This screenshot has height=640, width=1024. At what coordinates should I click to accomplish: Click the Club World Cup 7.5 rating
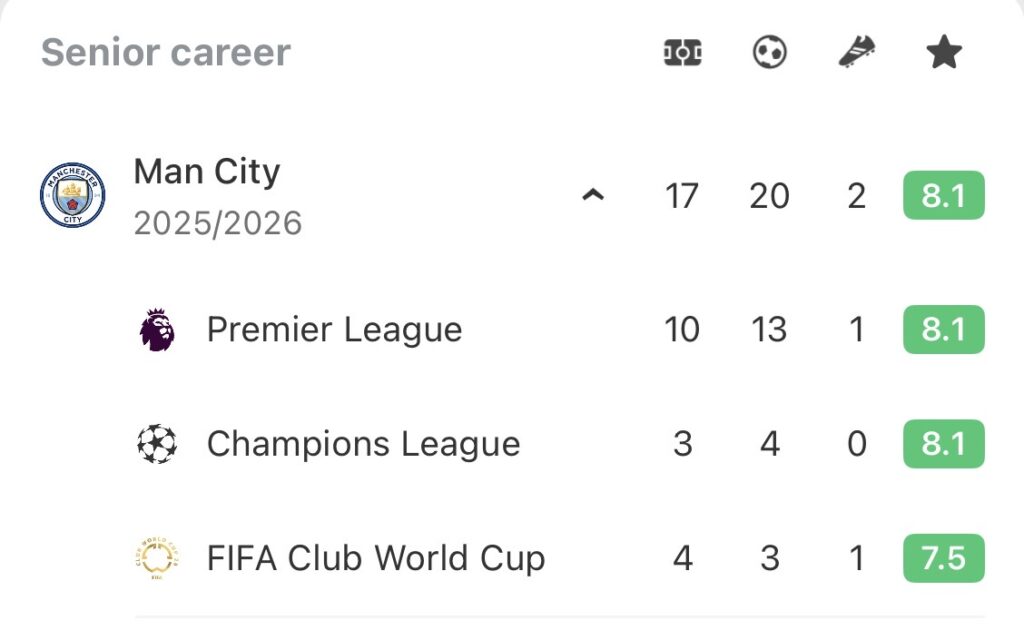pos(943,557)
